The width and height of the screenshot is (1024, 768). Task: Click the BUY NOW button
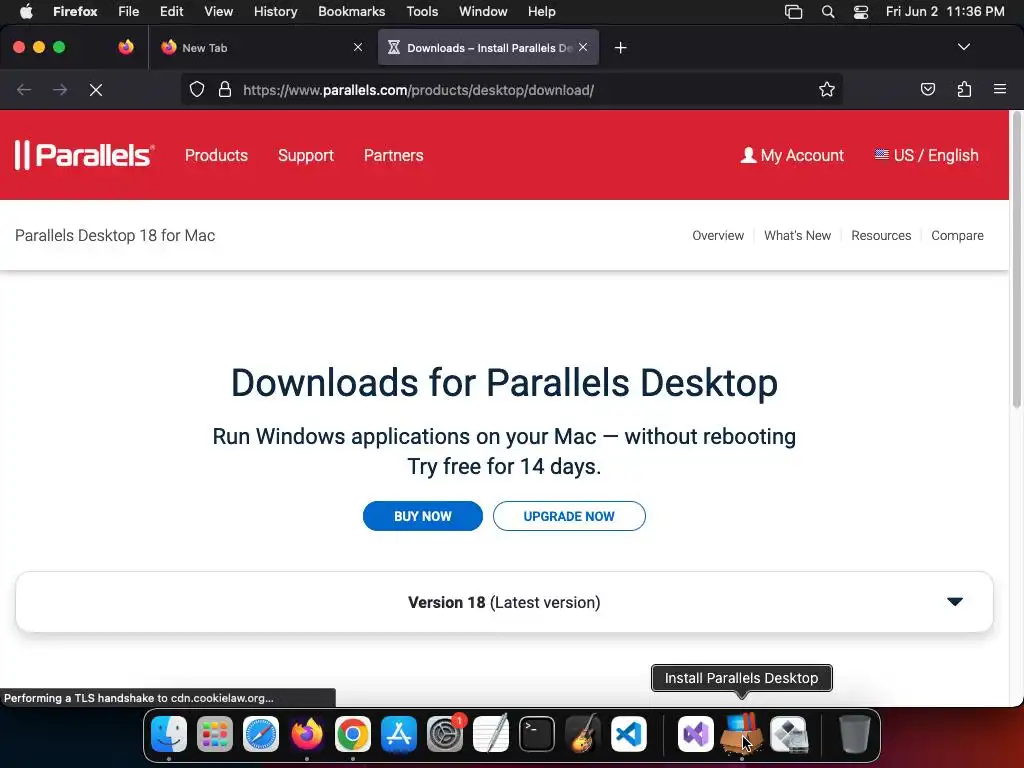[423, 516]
